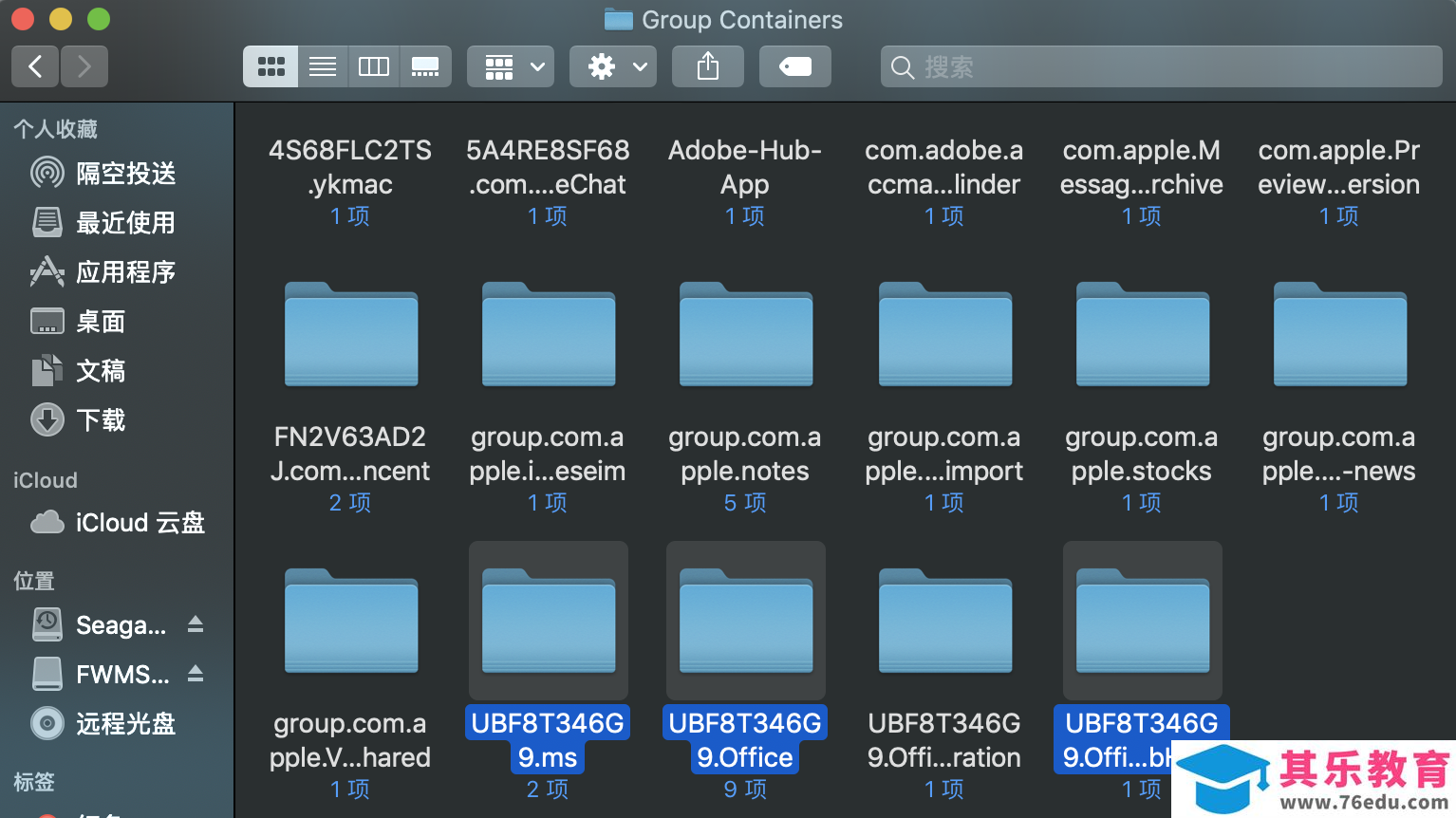Screen dimensions: 1456x818
Task: Click the 5A4RE8SF68.com....eChat folder name
Action: [548, 167]
